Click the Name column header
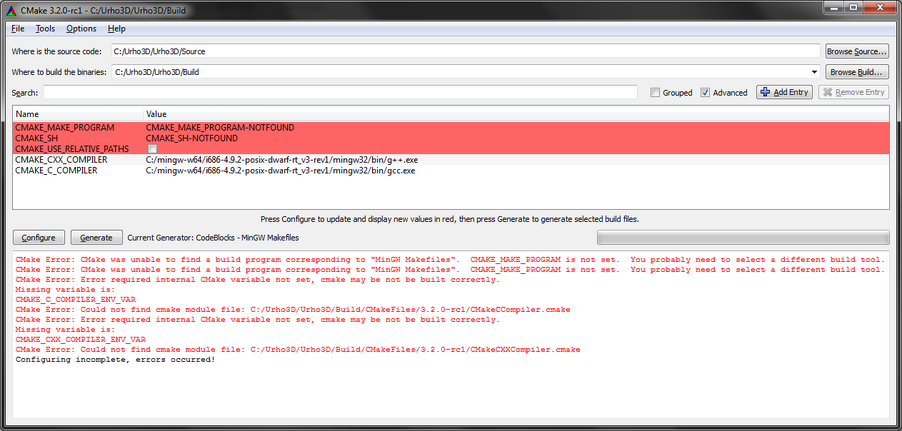 click(78, 114)
